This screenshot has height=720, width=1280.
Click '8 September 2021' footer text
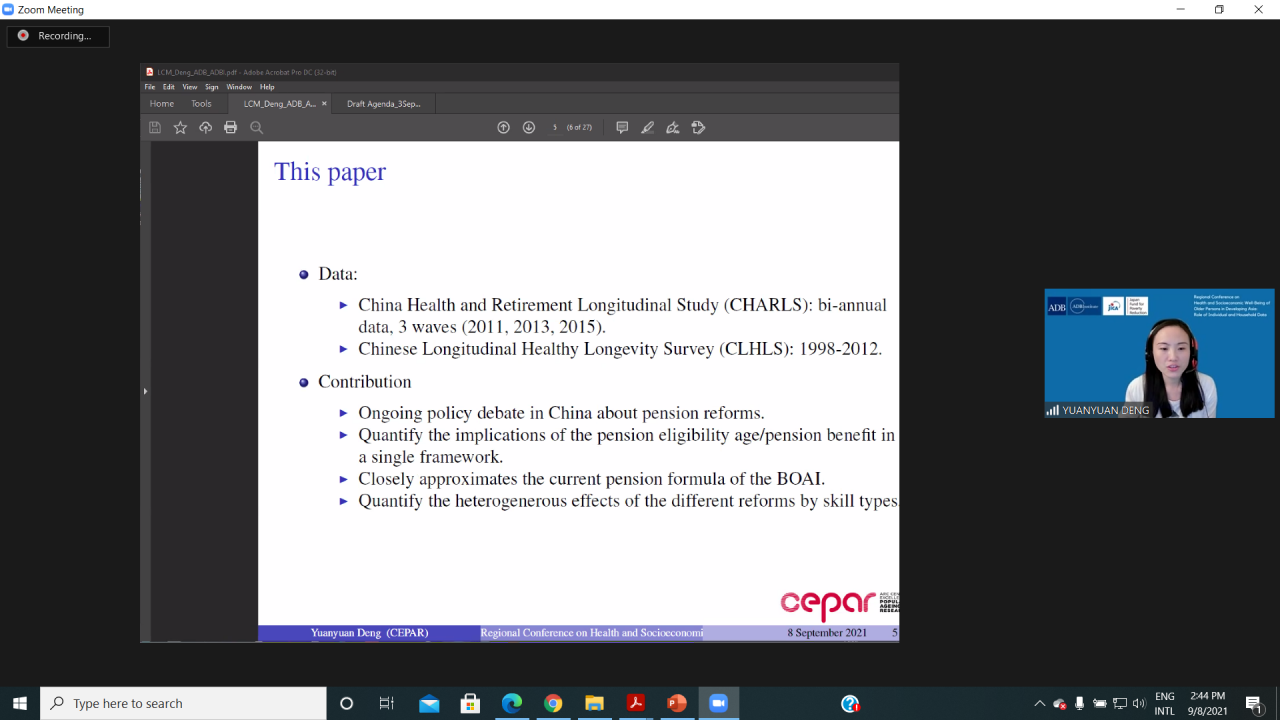(x=827, y=633)
